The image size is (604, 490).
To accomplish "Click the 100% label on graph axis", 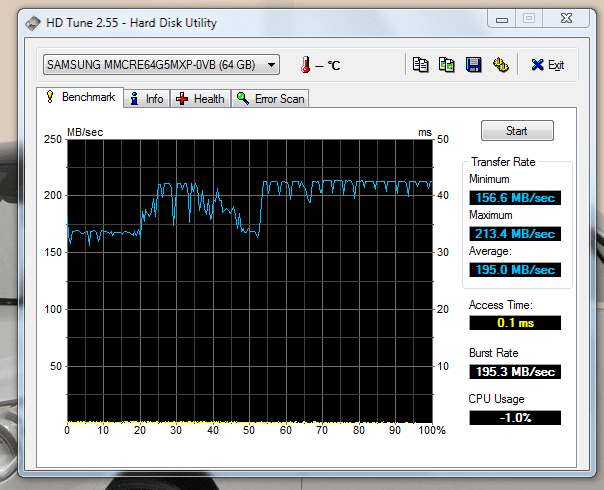I will click(432, 430).
